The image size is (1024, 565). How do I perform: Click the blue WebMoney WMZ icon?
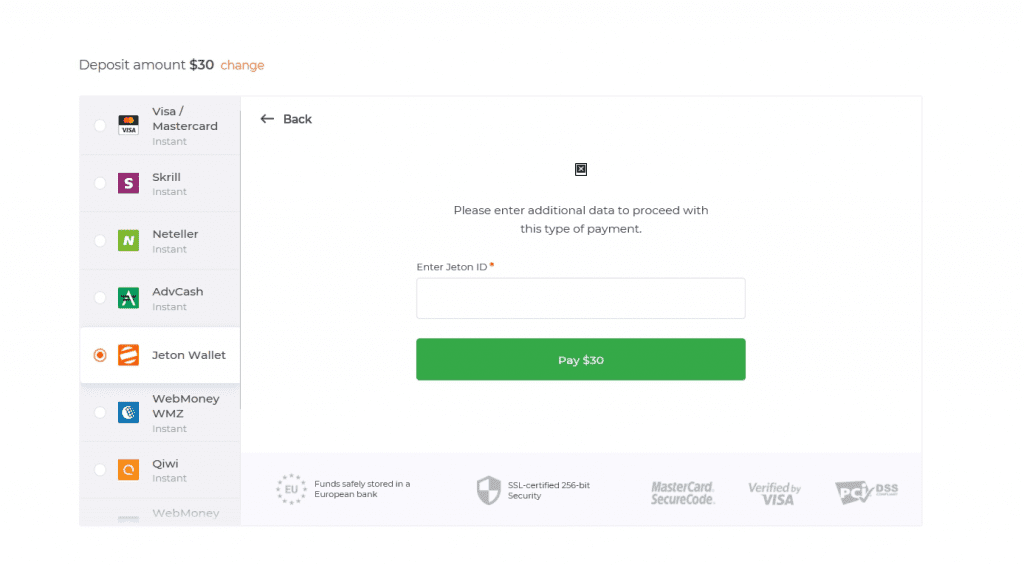pos(128,413)
